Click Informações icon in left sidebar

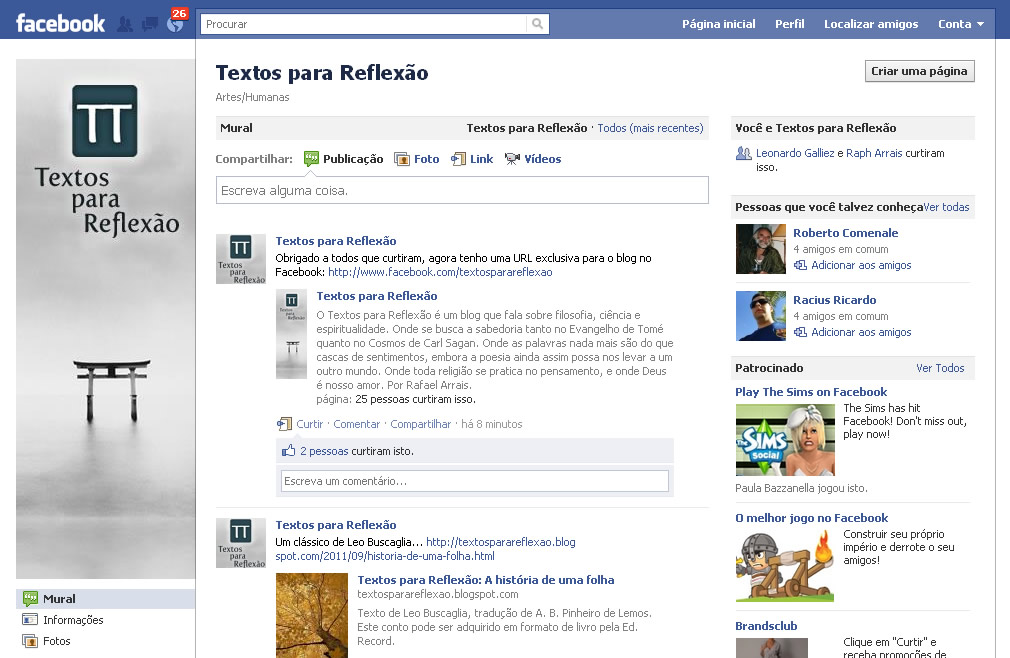pyautogui.click(x=30, y=619)
